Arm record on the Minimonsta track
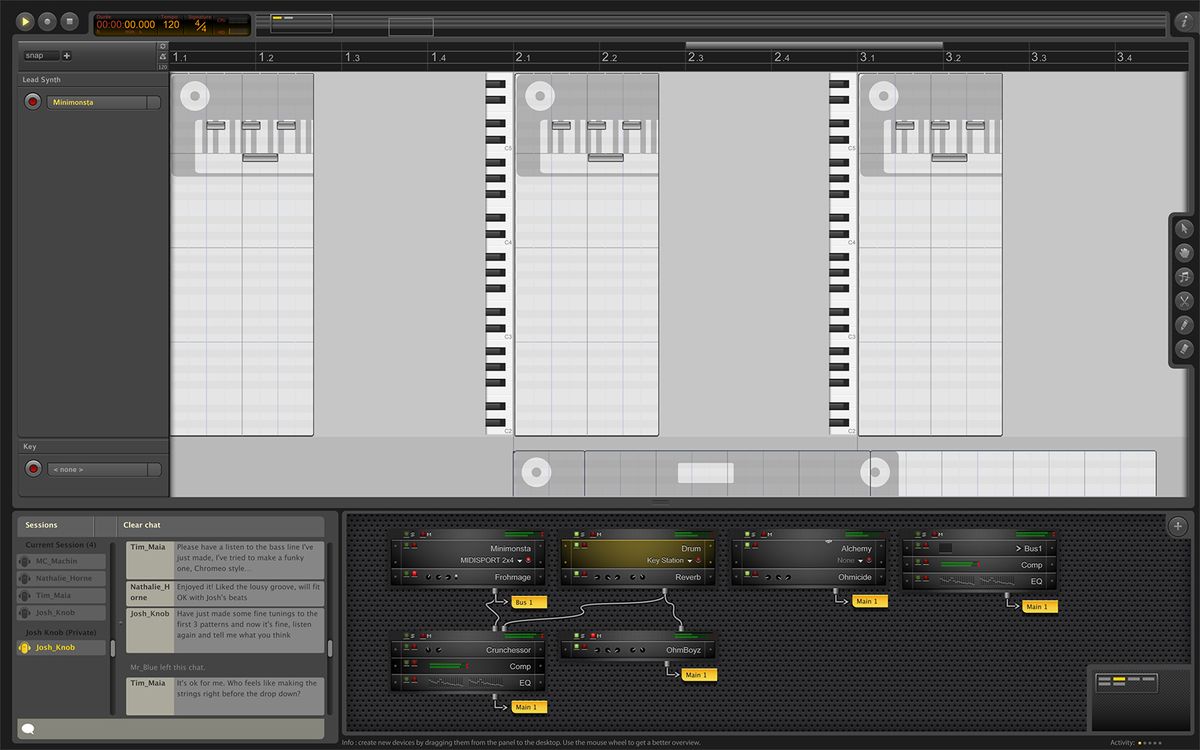 33,101
